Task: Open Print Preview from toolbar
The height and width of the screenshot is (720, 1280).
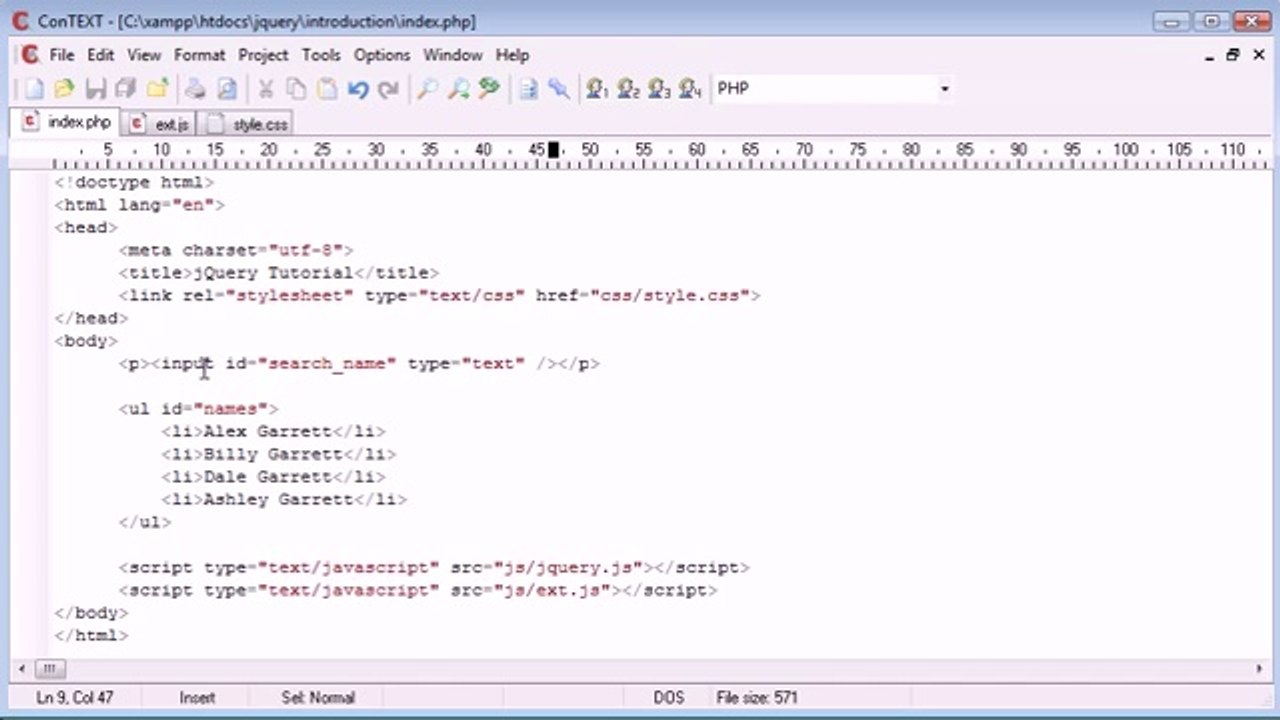Action: (x=227, y=89)
